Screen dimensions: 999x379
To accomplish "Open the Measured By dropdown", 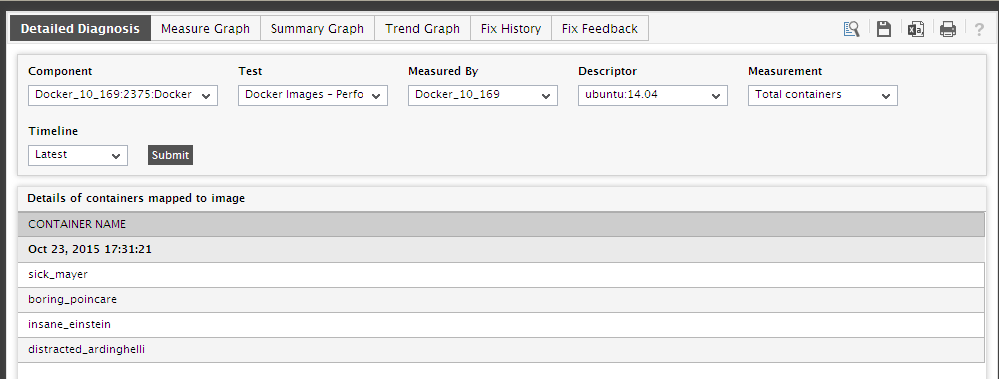I will click(483, 95).
